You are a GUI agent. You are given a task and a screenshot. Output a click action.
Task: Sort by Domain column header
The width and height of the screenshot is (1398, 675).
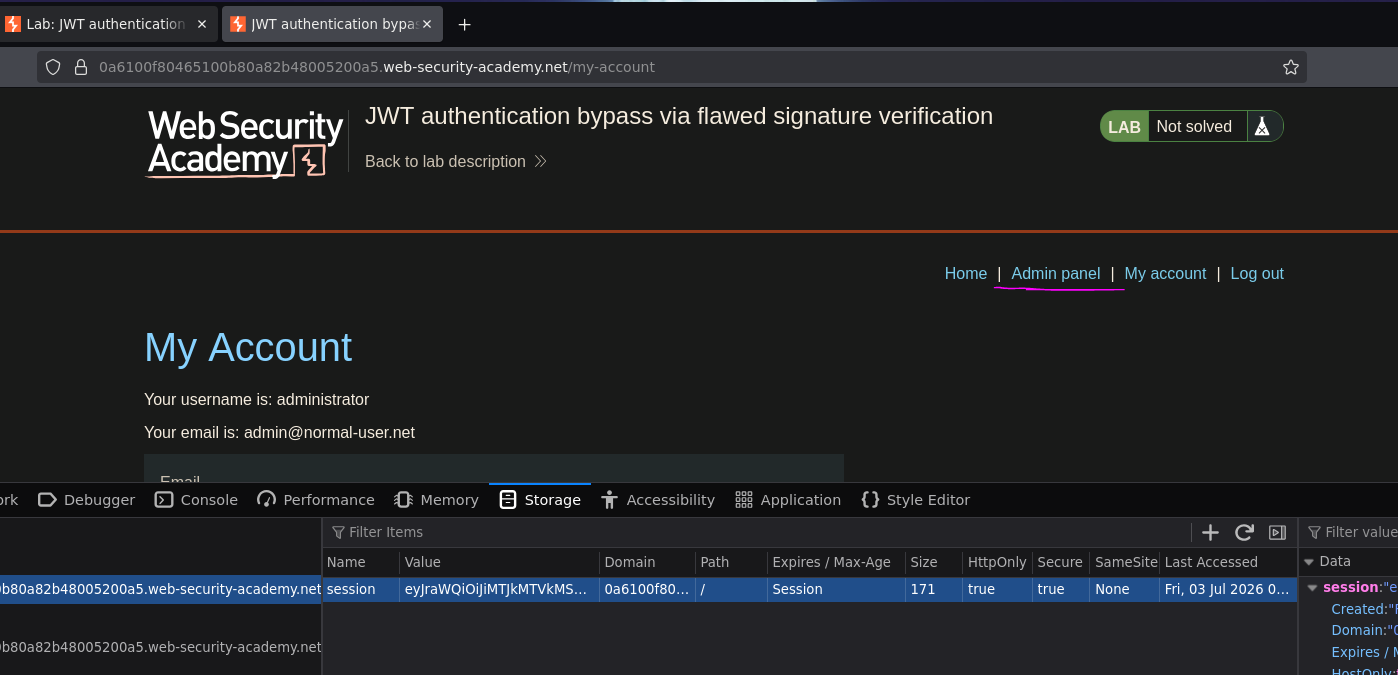click(647, 562)
